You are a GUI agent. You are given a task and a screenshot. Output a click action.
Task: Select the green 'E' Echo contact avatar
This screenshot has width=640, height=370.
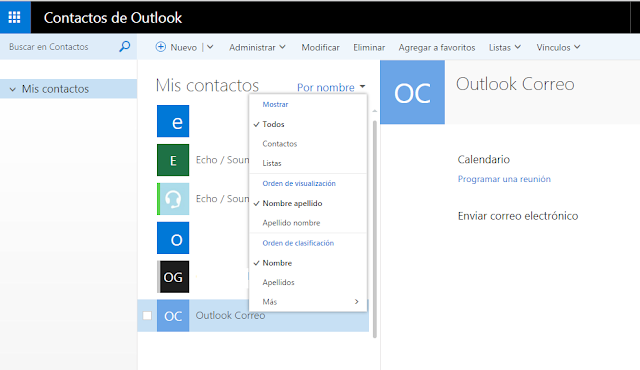click(173, 160)
